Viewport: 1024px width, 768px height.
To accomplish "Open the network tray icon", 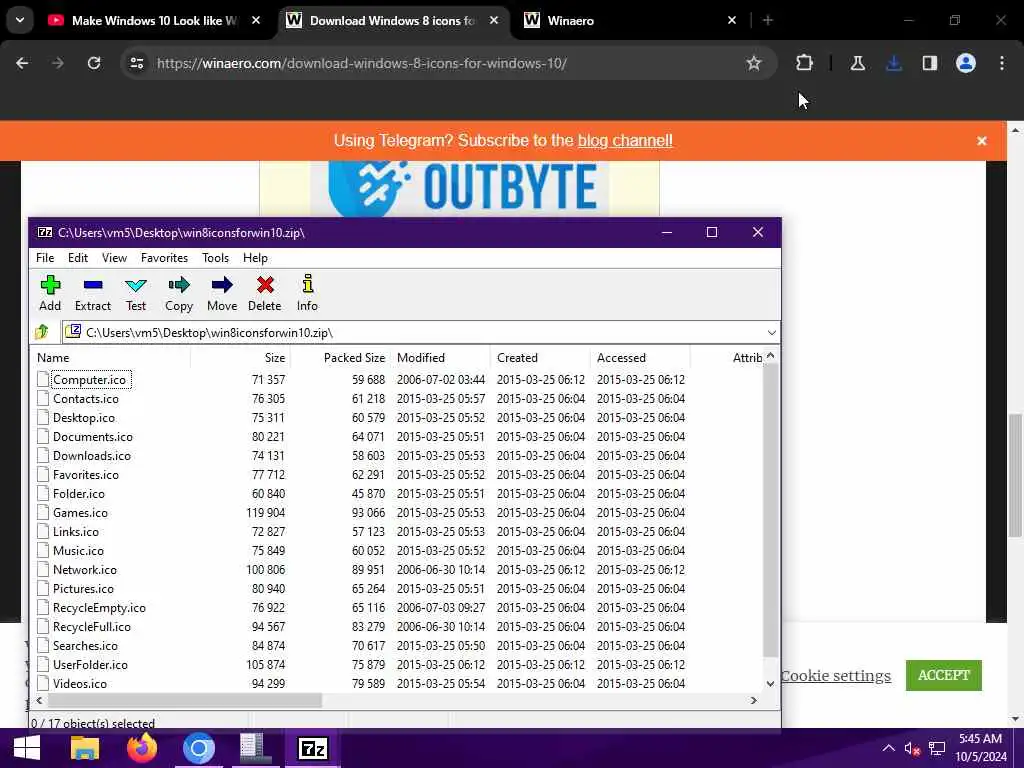I will [x=937, y=749].
